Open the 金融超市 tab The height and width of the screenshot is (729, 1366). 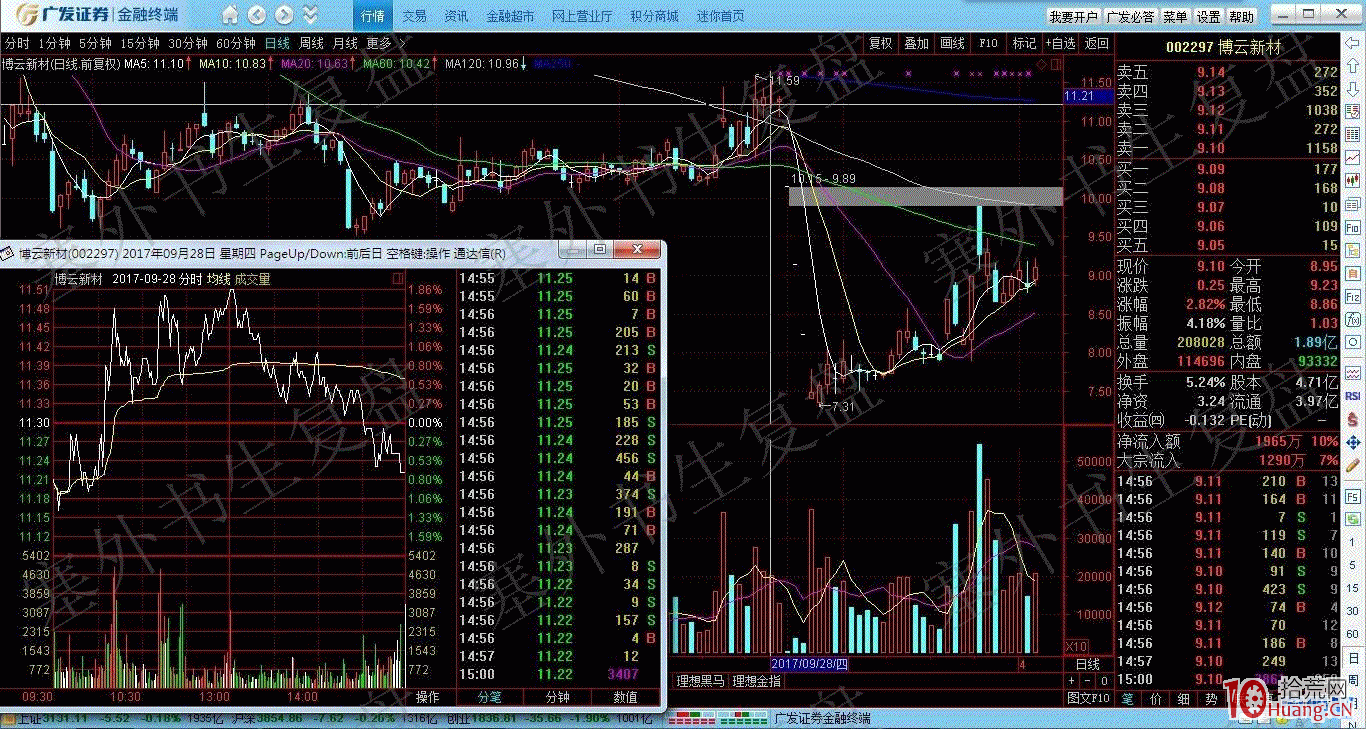[510, 16]
